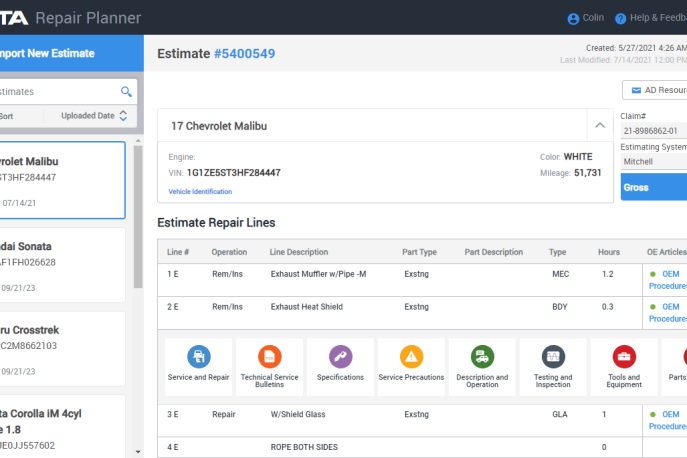Open Colin user account menu
The width and height of the screenshot is (687, 458).
[x=586, y=18]
